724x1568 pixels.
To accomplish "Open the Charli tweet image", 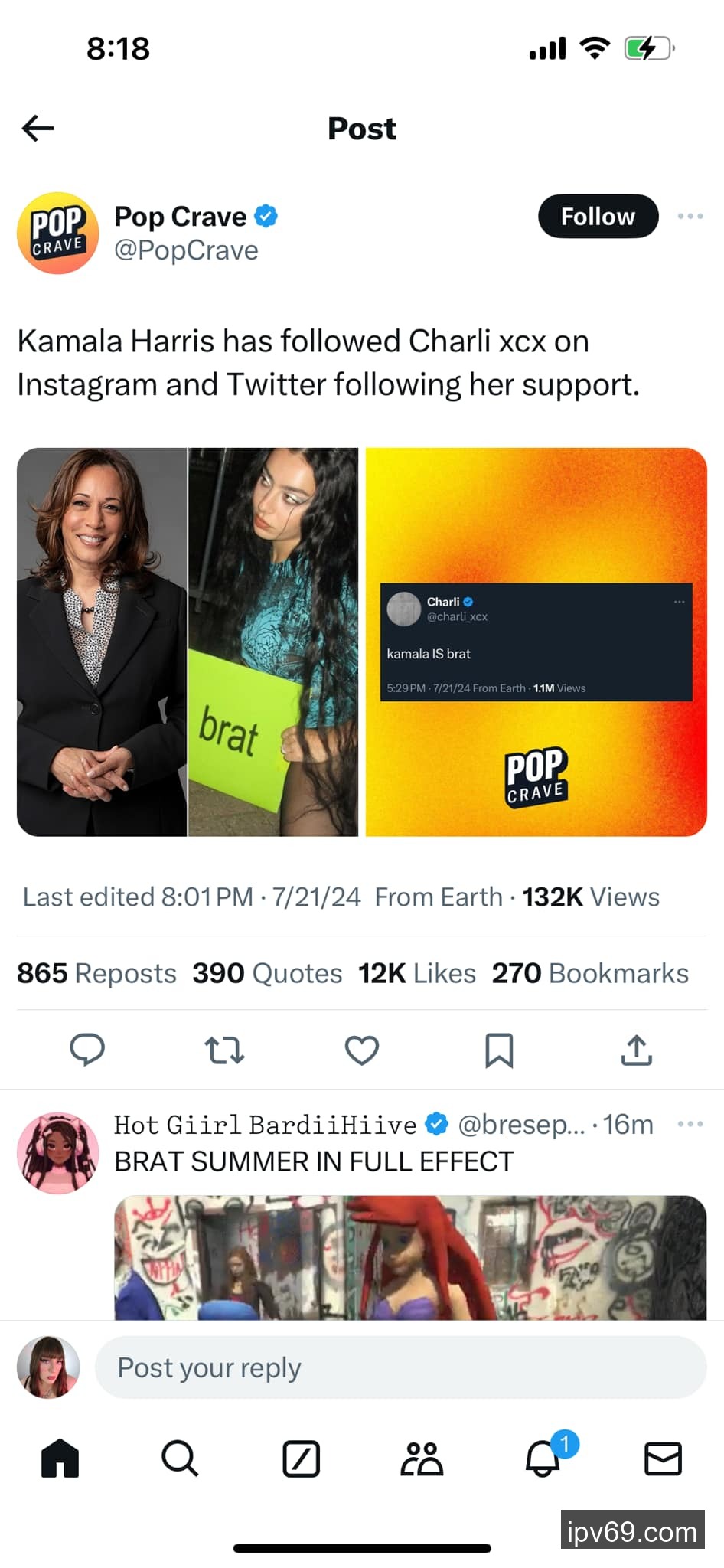I will coord(536,642).
